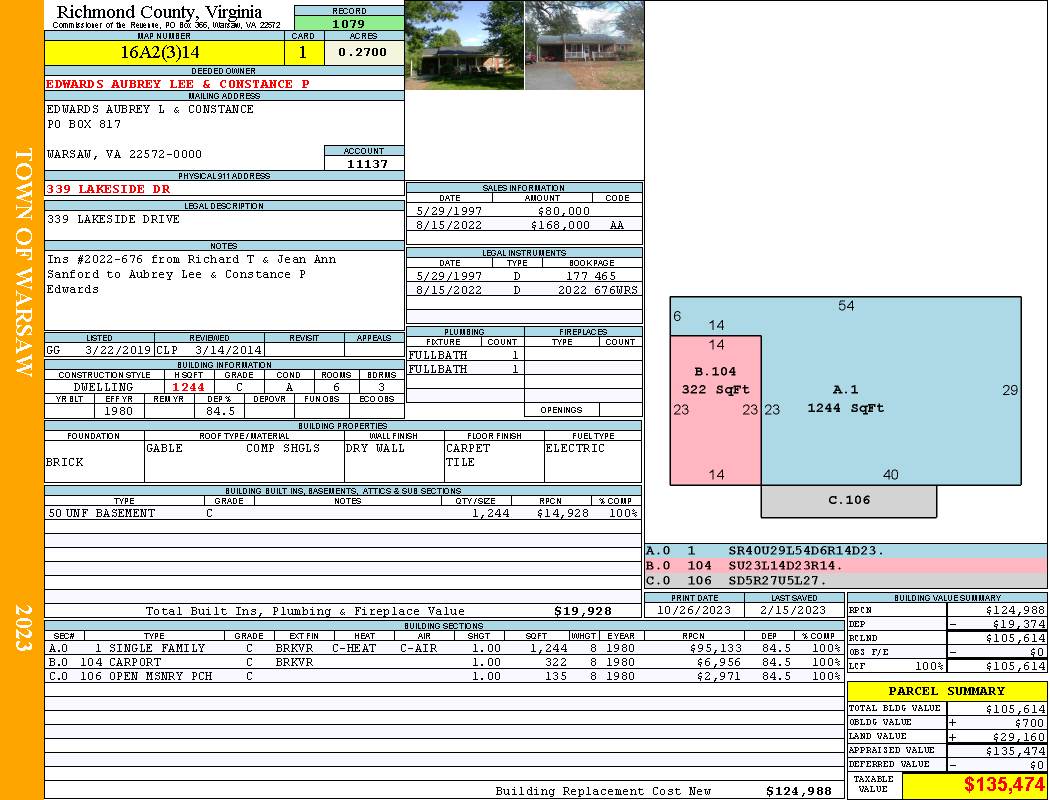Viewport: 1050px width, 800px height.
Task: Click fuel type ELECTRIC
Action: [575, 448]
